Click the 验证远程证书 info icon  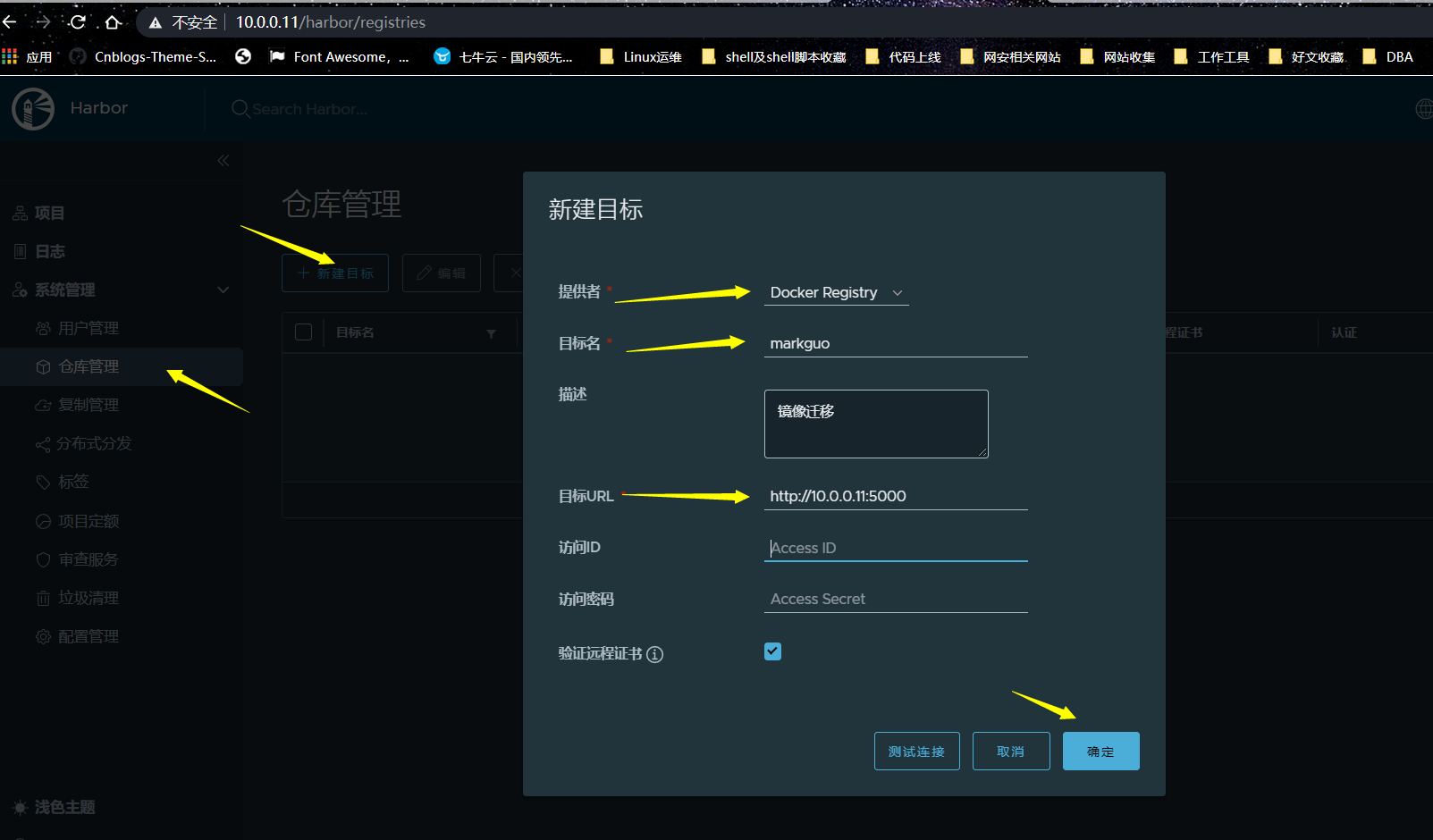point(655,654)
